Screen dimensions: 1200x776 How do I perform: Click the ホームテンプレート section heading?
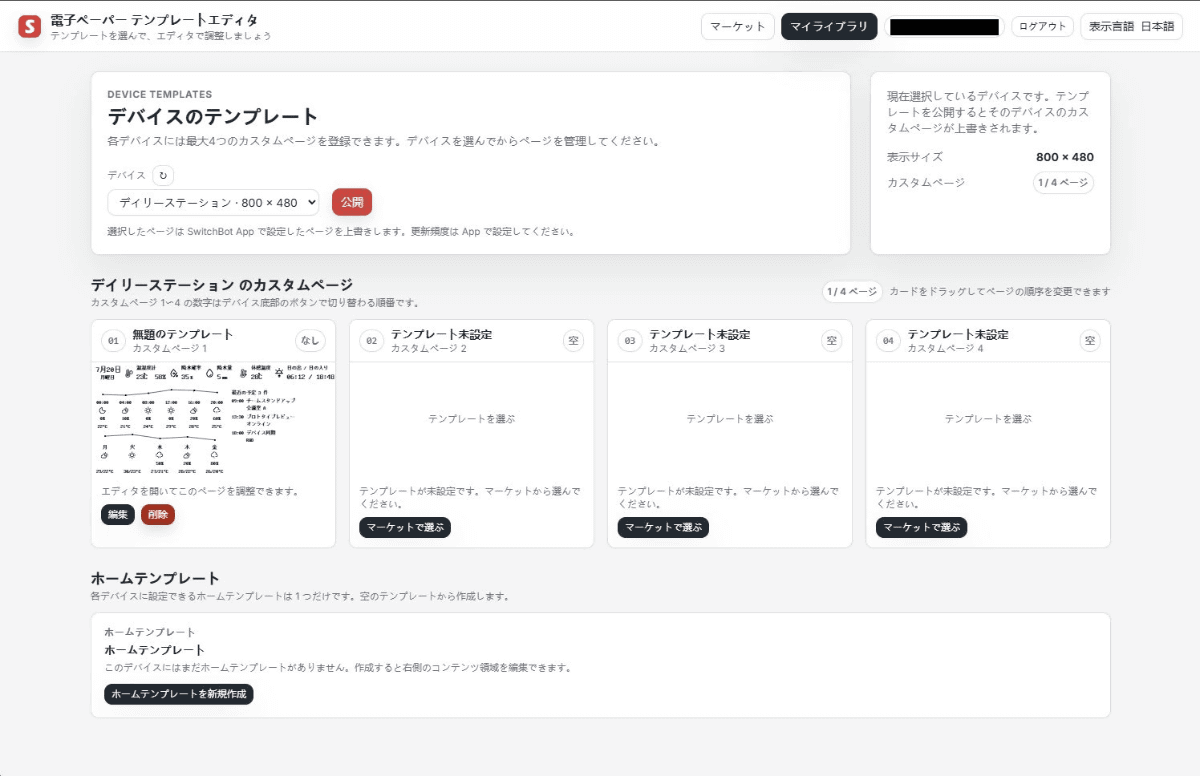(x=155, y=578)
